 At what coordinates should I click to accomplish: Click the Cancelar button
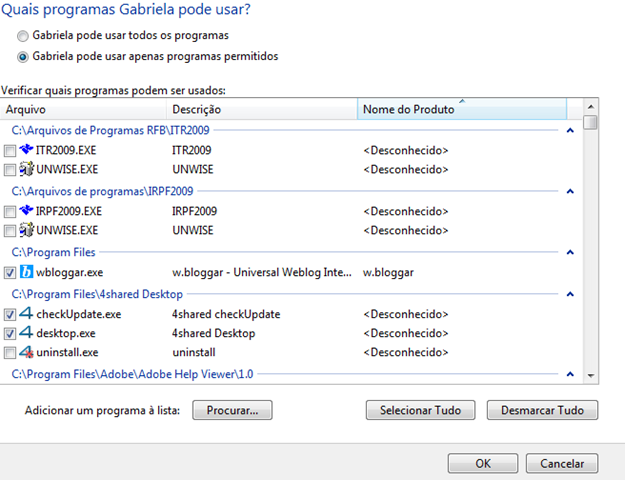(x=562, y=463)
